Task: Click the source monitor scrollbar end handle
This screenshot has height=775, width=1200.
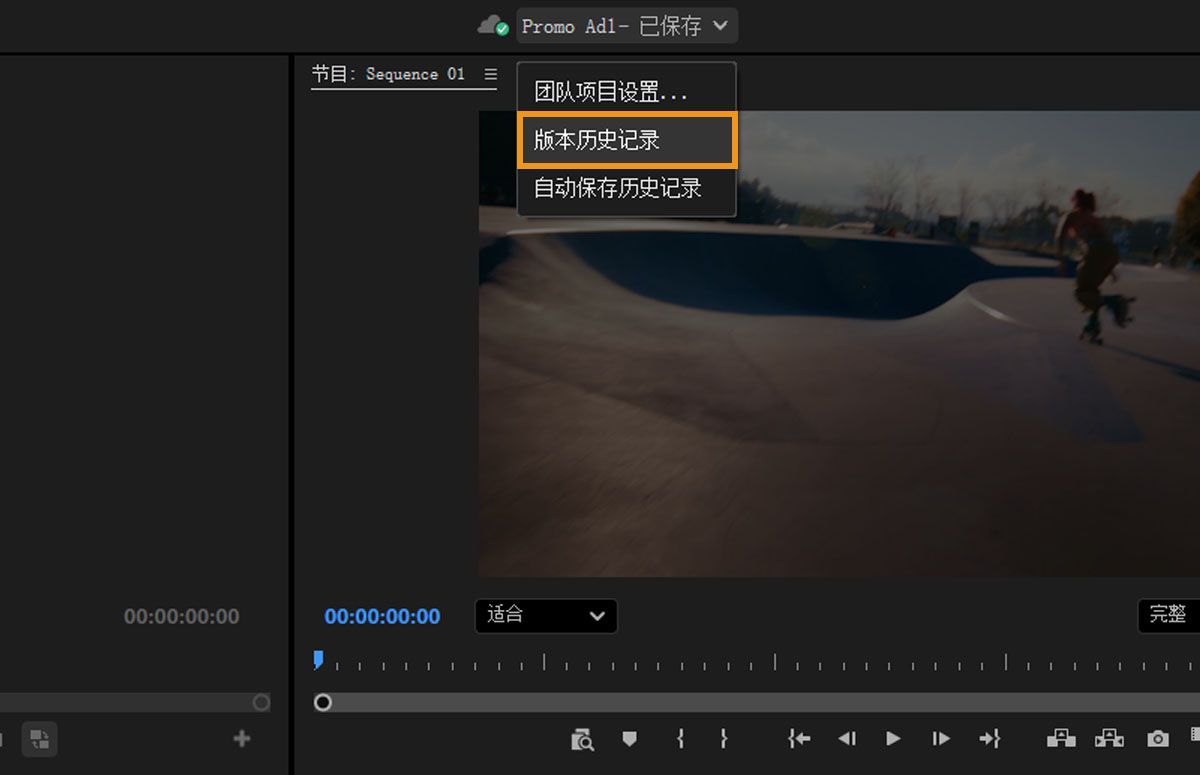Action: pyautogui.click(x=261, y=703)
